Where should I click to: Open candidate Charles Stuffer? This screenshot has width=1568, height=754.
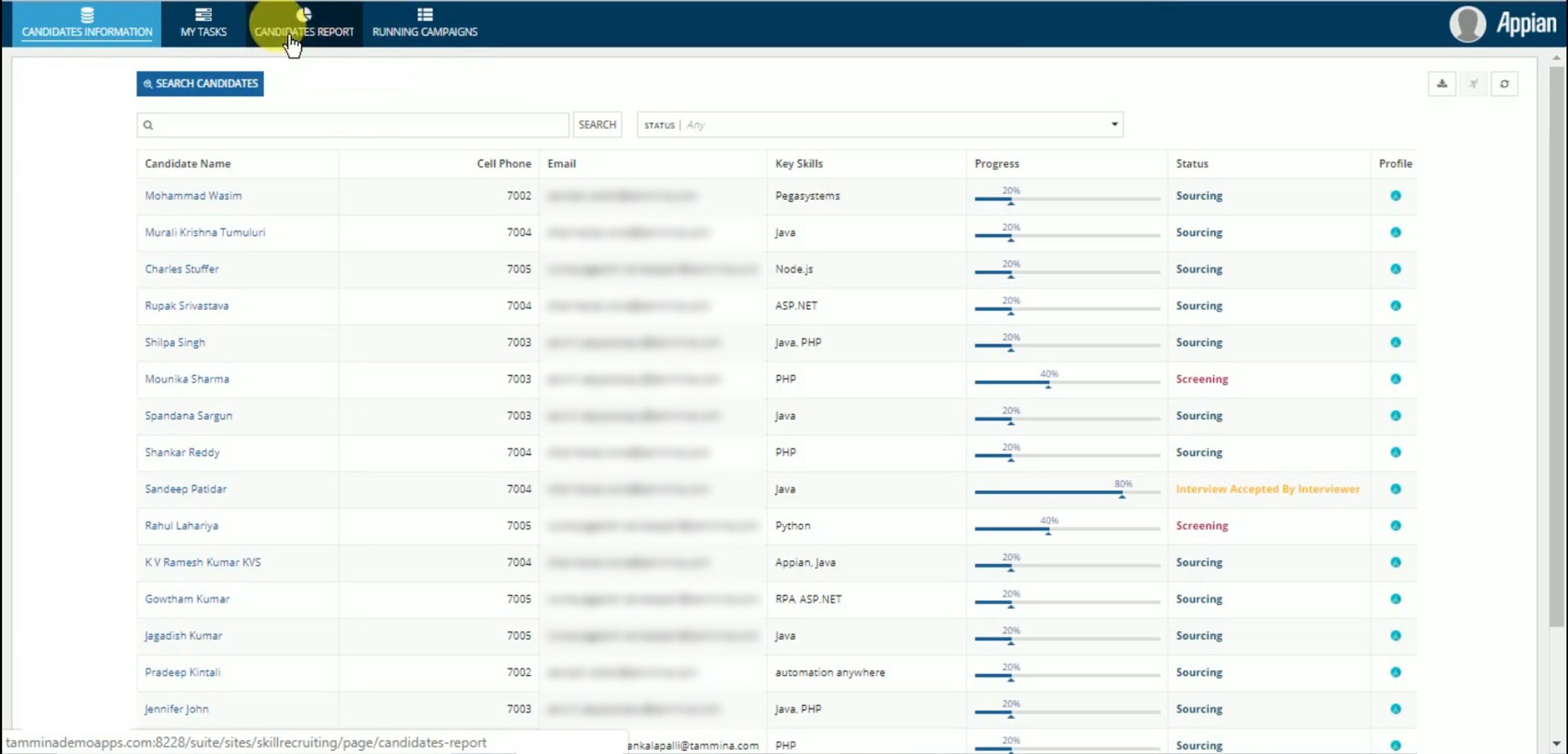181,269
